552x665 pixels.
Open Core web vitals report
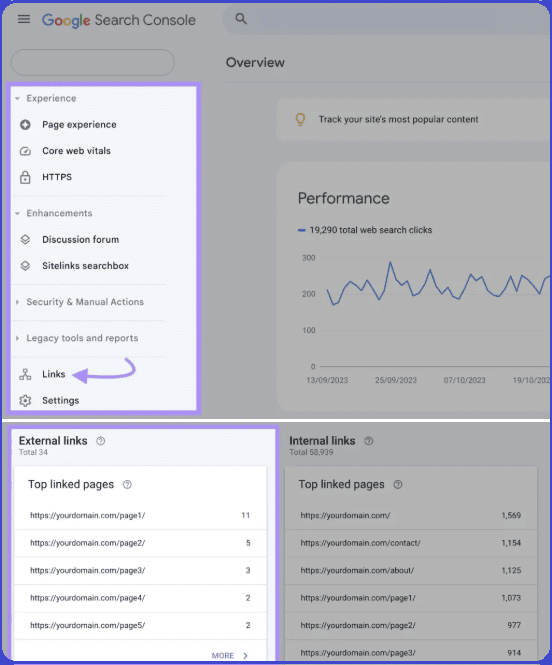click(76, 151)
